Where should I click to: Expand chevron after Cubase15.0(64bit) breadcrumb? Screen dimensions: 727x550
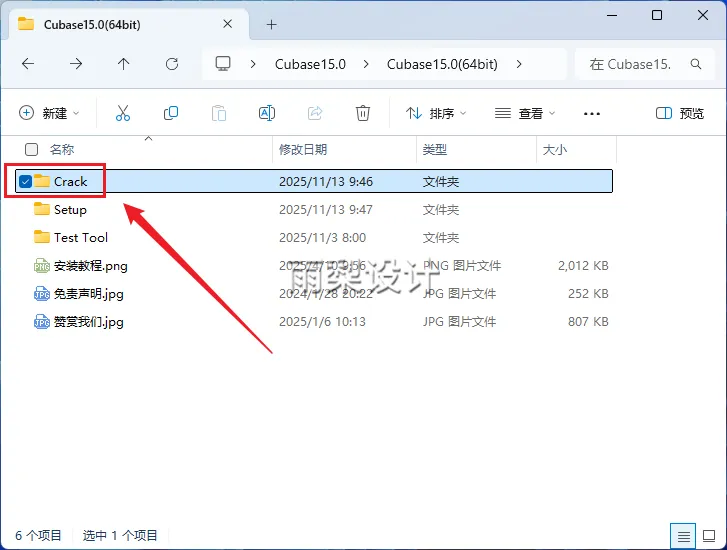click(x=519, y=64)
